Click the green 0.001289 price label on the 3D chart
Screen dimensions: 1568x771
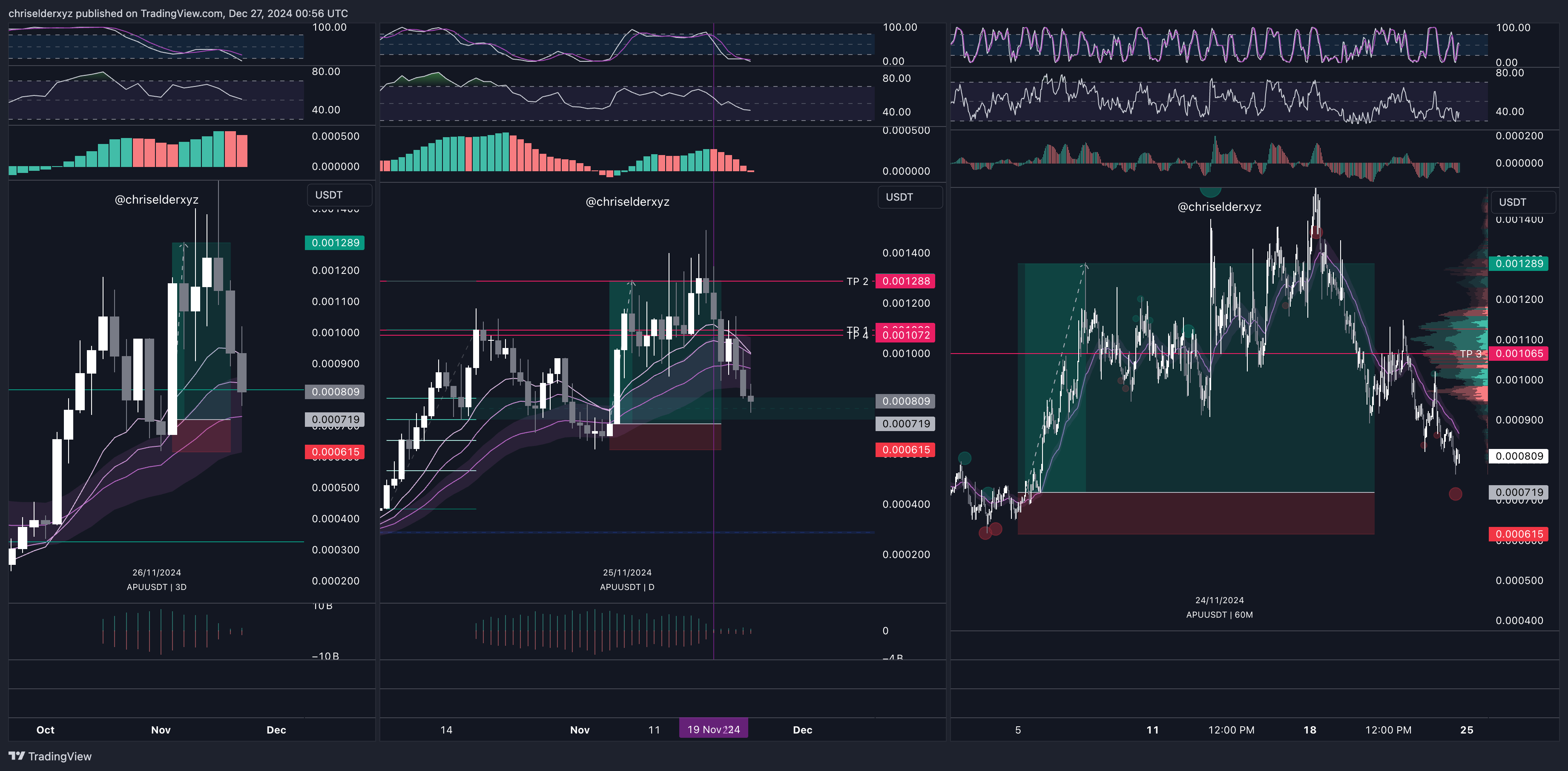(335, 242)
